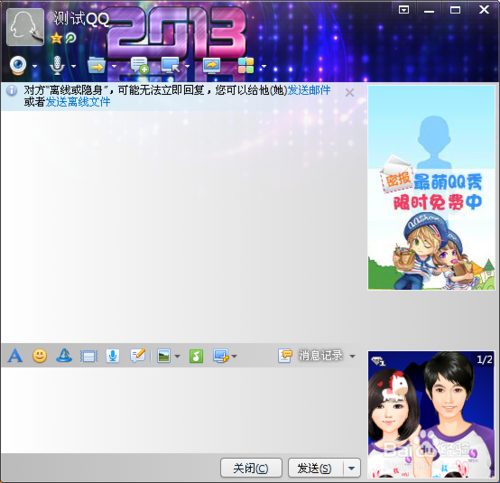Expand the 消息记录 dropdown arrow
Screen dimensions: 500x483
point(352,356)
